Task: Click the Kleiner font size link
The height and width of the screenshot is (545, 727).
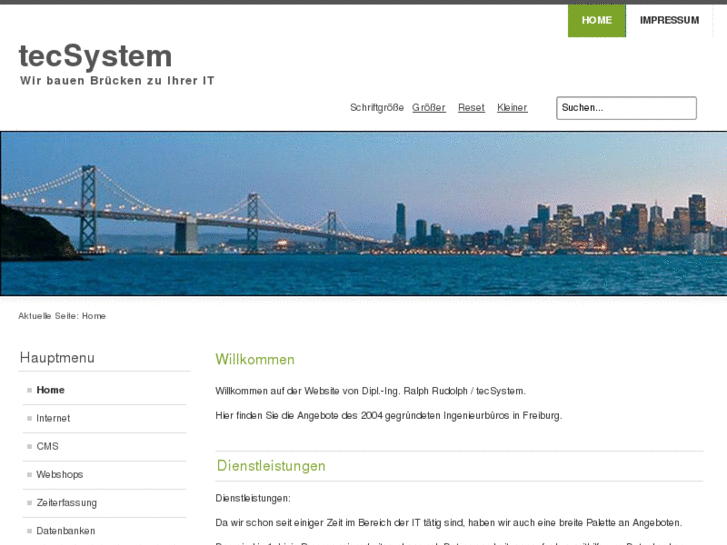Action: [x=512, y=108]
